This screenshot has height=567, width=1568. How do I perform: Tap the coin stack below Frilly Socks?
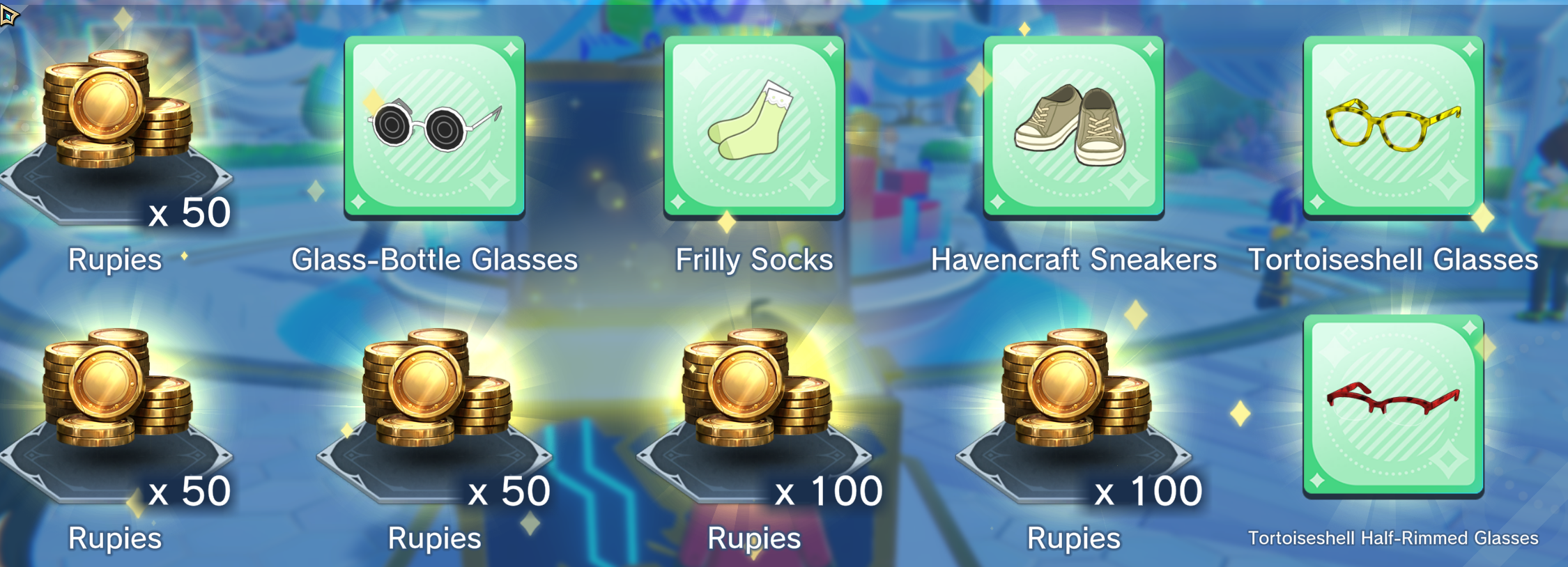pos(755,388)
